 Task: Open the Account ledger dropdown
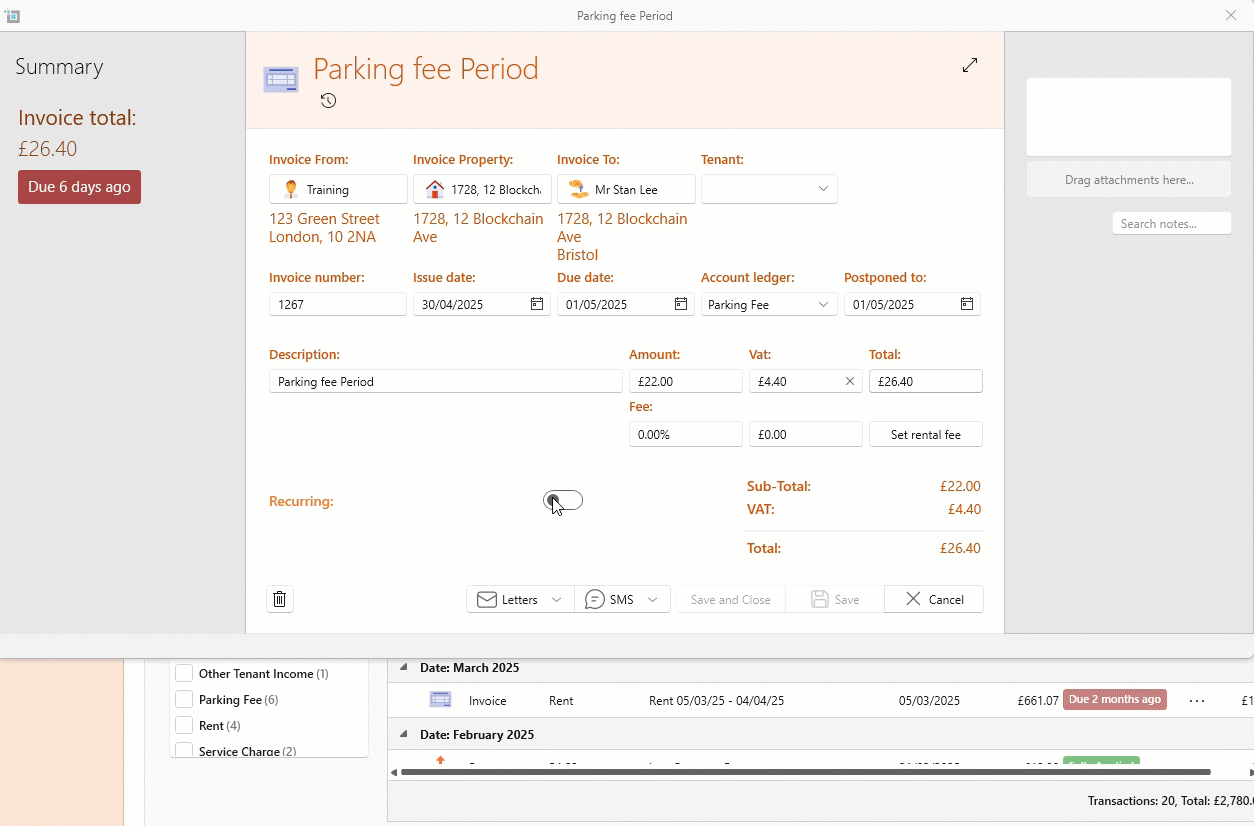click(769, 304)
